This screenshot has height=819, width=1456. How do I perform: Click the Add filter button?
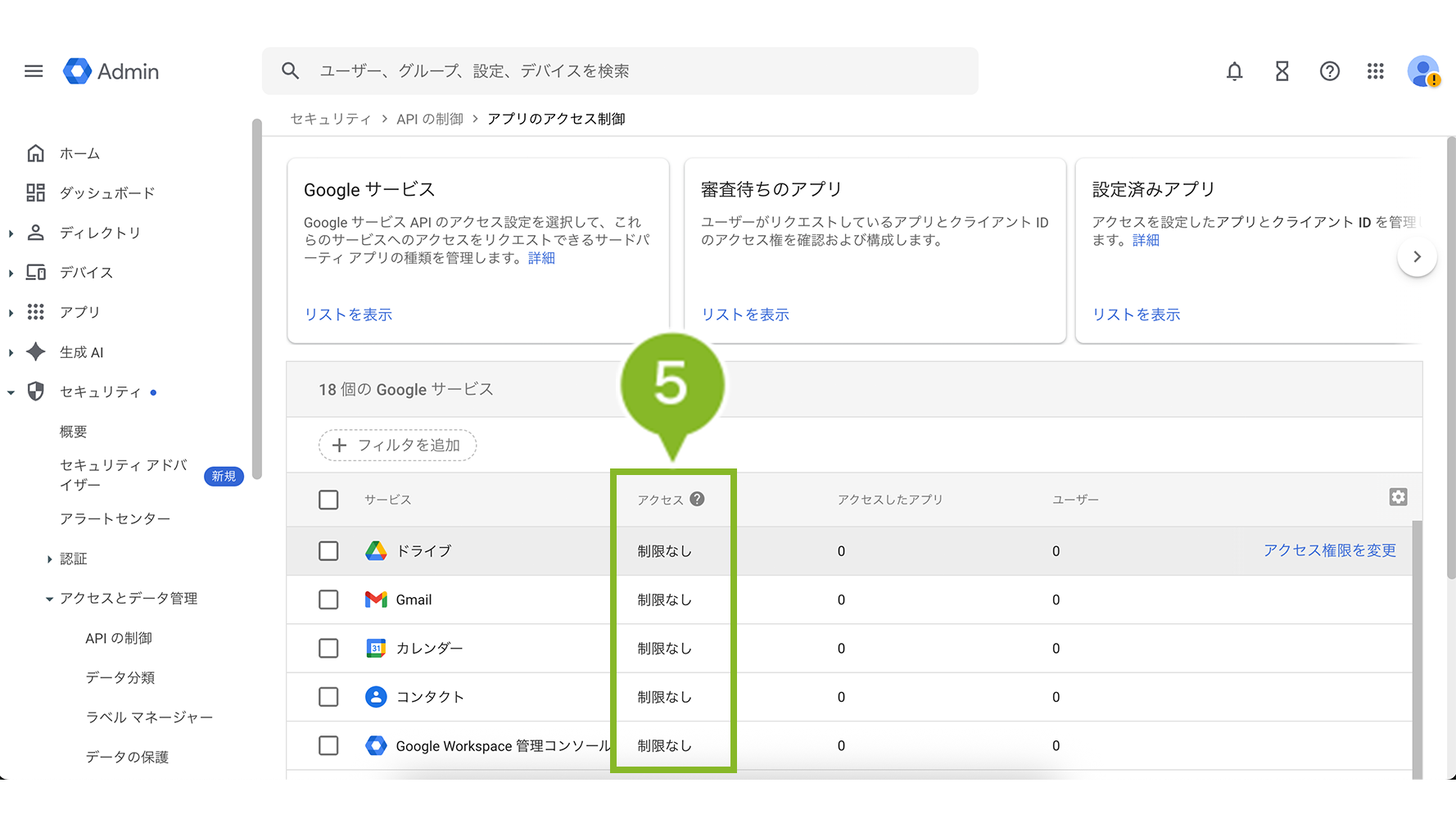pos(397,445)
